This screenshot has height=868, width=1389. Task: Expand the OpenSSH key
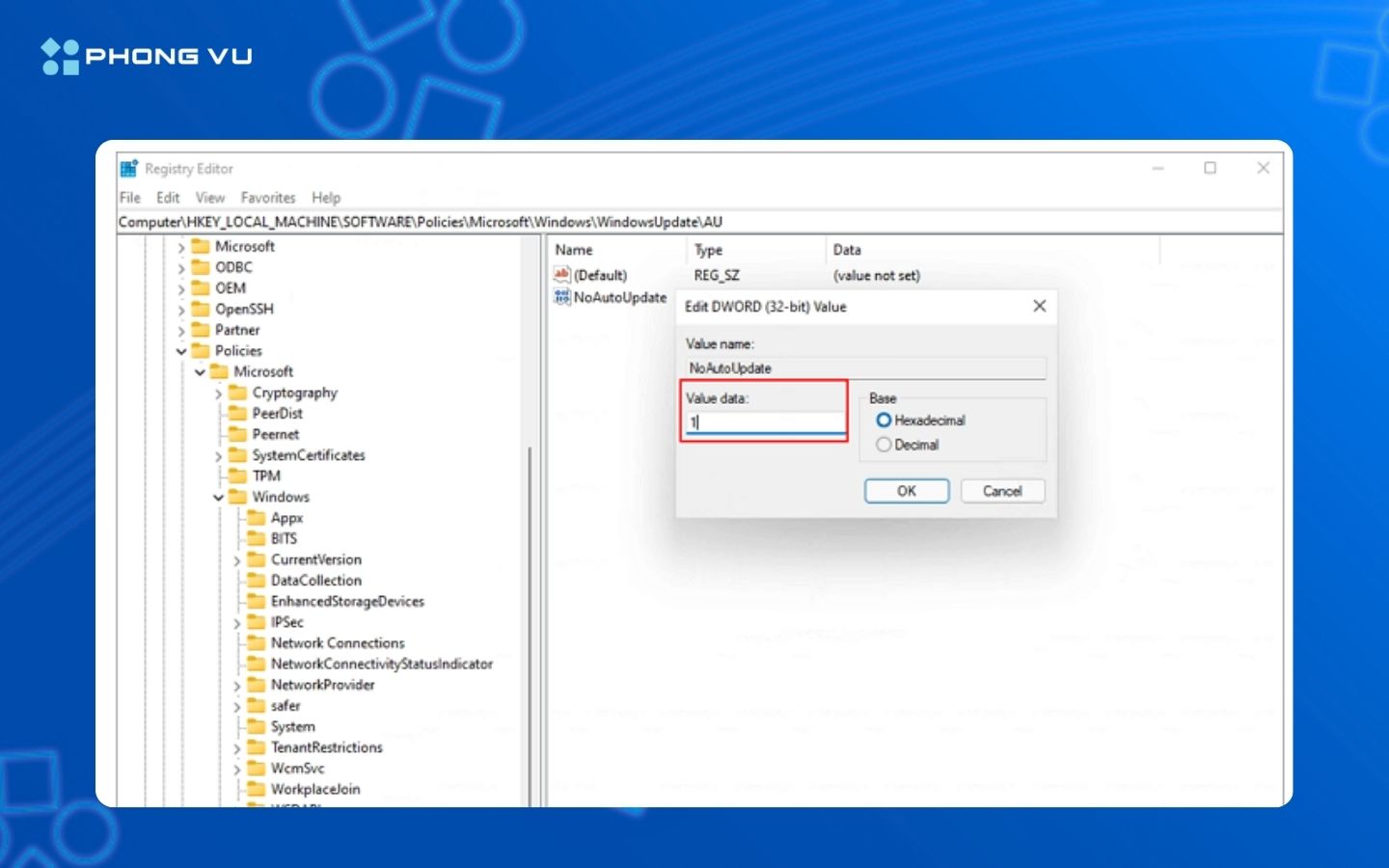[181, 309]
